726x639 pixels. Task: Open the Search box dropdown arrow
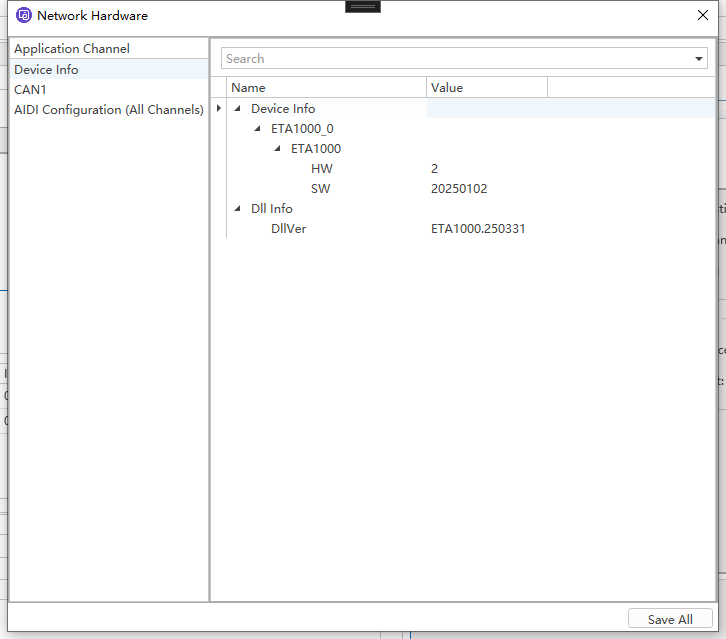click(699, 59)
